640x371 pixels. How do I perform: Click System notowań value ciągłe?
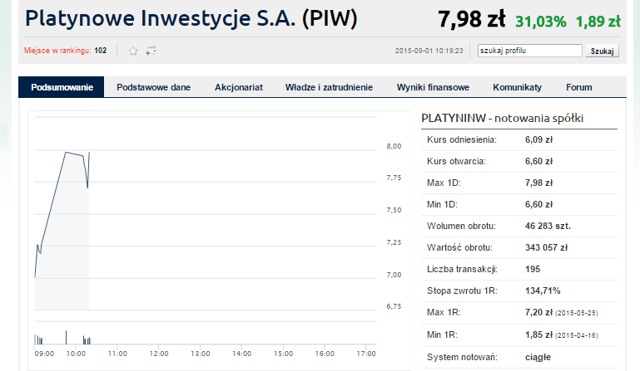click(538, 357)
